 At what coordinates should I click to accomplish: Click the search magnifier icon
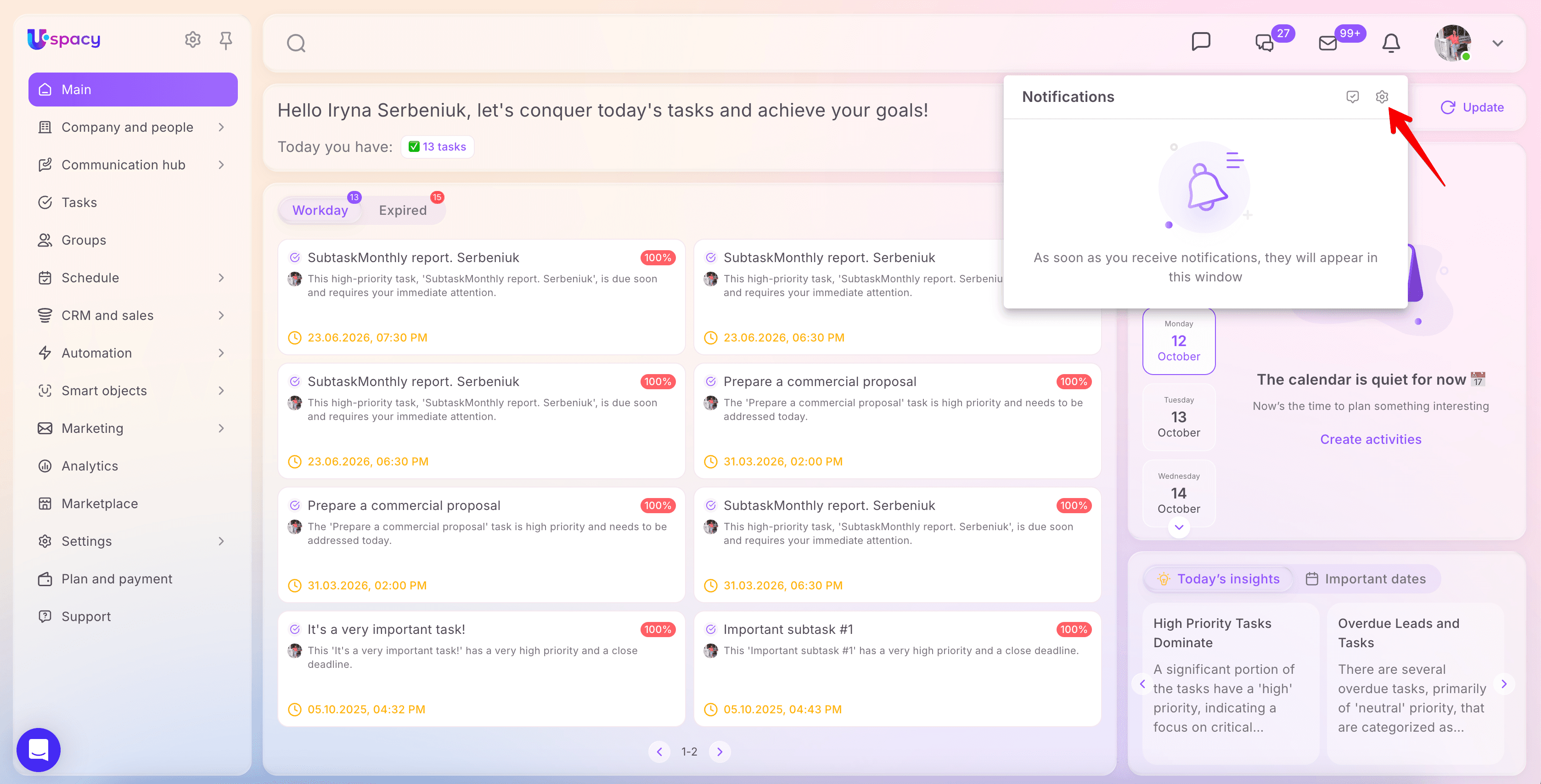click(x=296, y=43)
